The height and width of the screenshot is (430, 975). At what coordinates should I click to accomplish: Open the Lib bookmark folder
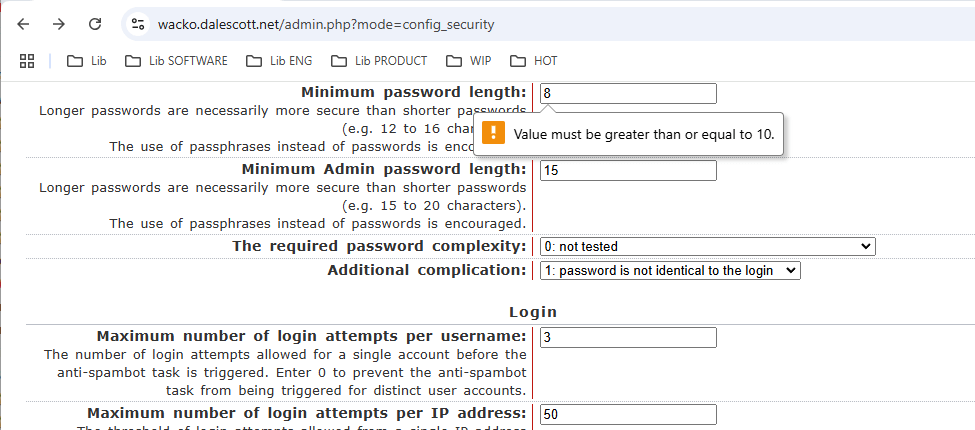(87, 61)
